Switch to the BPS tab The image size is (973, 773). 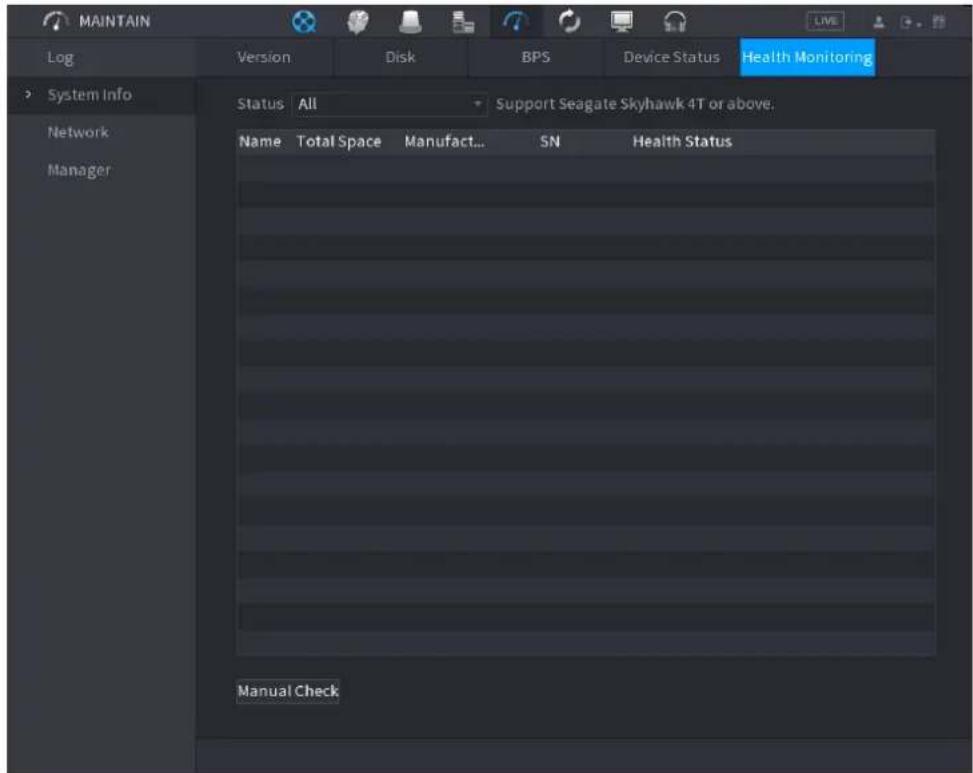click(x=536, y=57)
